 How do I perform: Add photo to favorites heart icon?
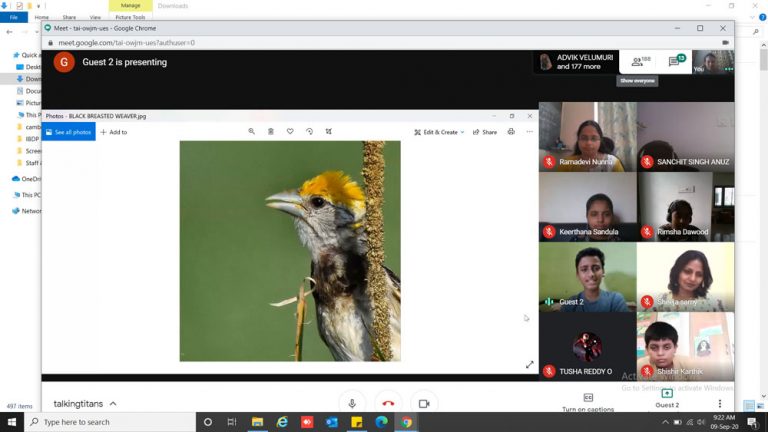[290, 131]
